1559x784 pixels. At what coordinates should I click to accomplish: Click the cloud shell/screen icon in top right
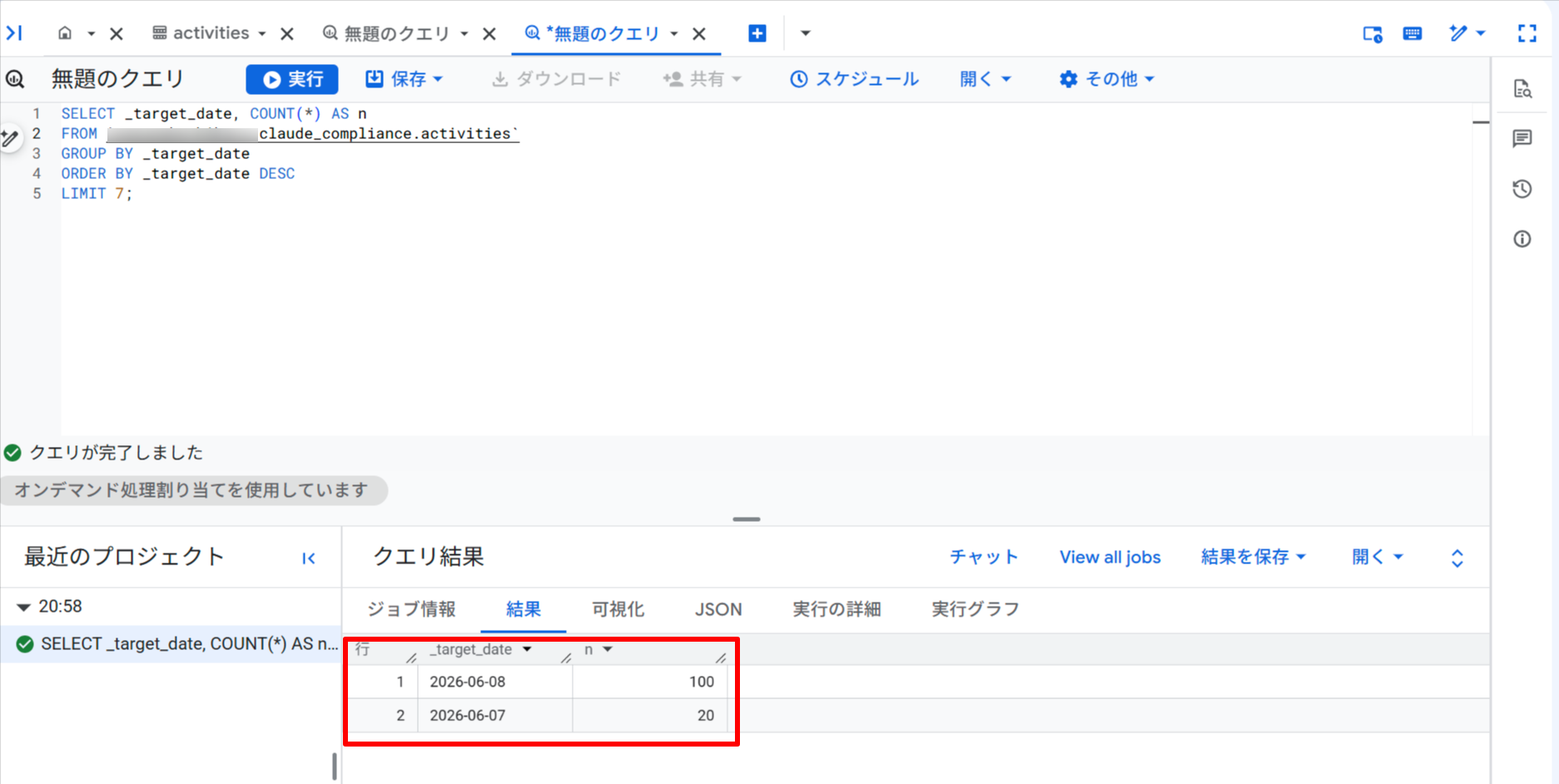1373,33
